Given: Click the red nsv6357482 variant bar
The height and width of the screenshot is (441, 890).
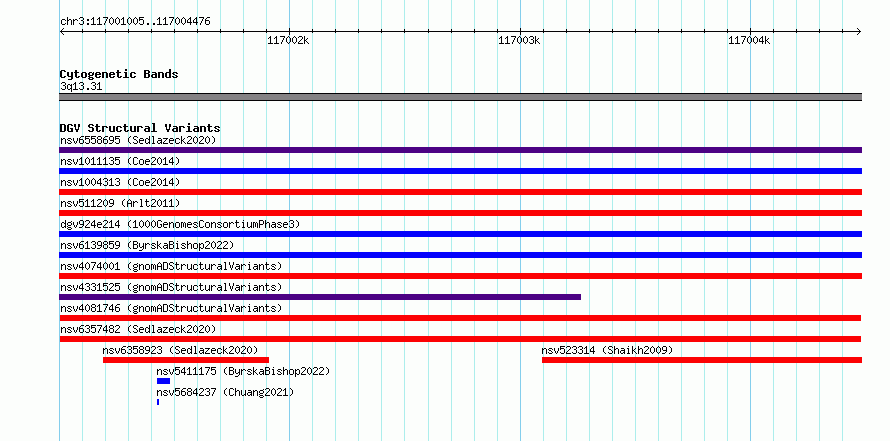Looking at the screenshot, I should coord(460,339).
